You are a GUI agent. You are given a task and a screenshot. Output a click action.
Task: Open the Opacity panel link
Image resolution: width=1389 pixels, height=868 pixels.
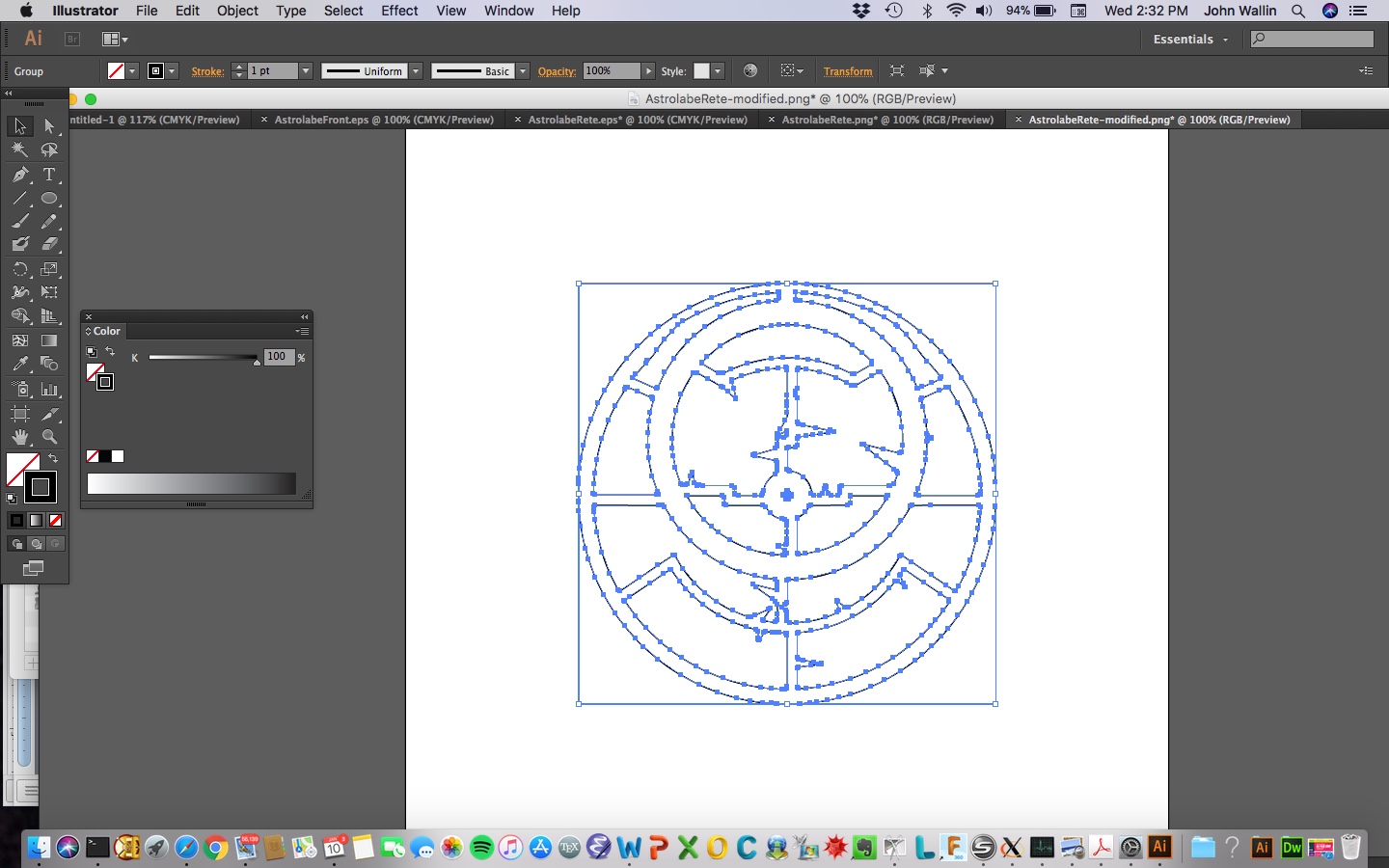557,71
